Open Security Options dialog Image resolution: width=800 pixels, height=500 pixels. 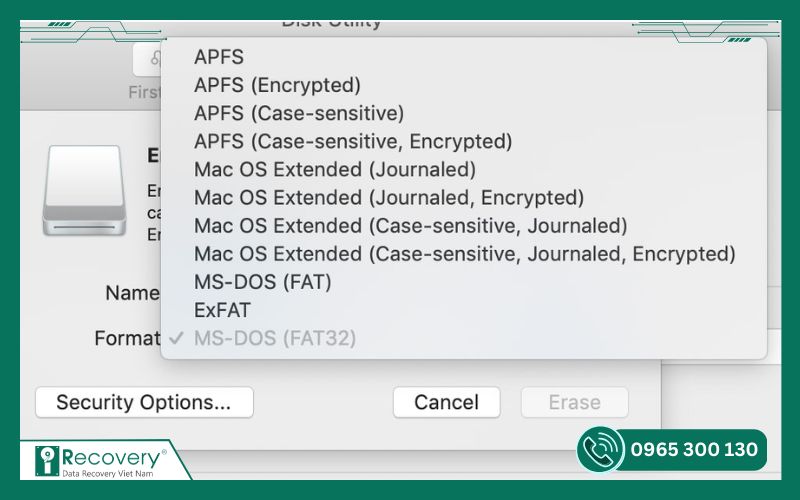point(144,402)
